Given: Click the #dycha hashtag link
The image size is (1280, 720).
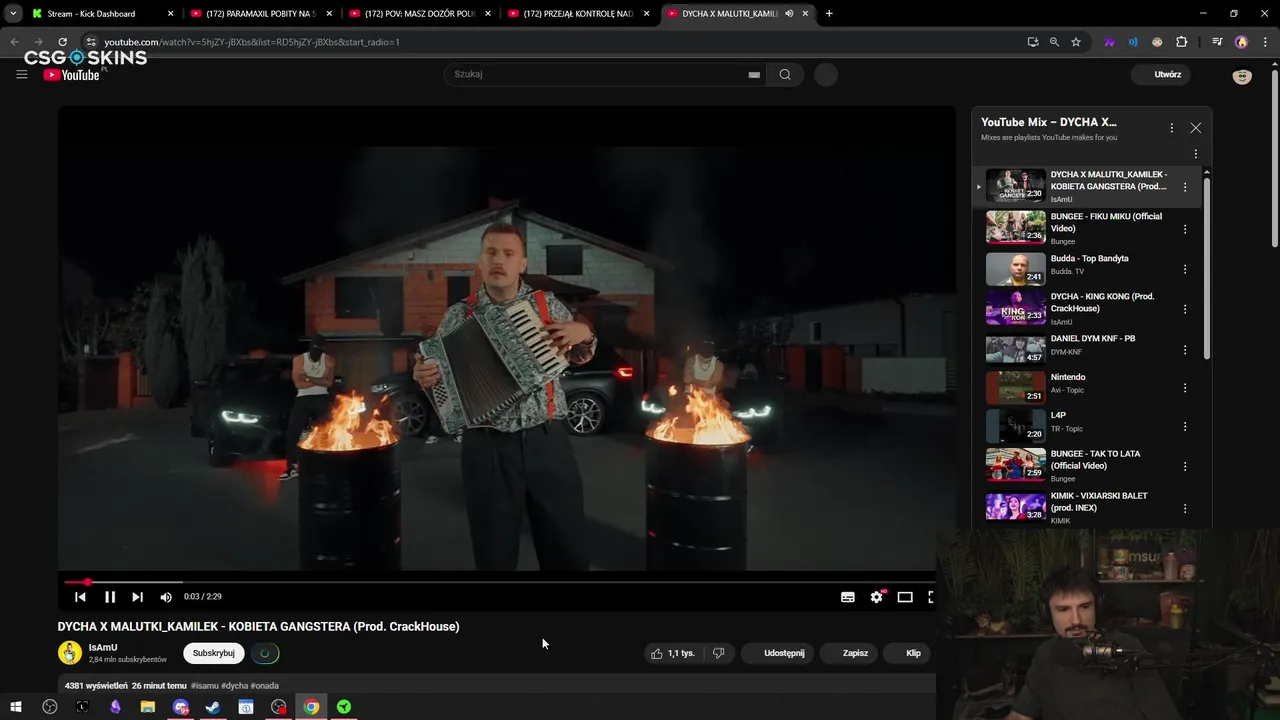Looking at the screenshot, I should (x=234, y=686).
